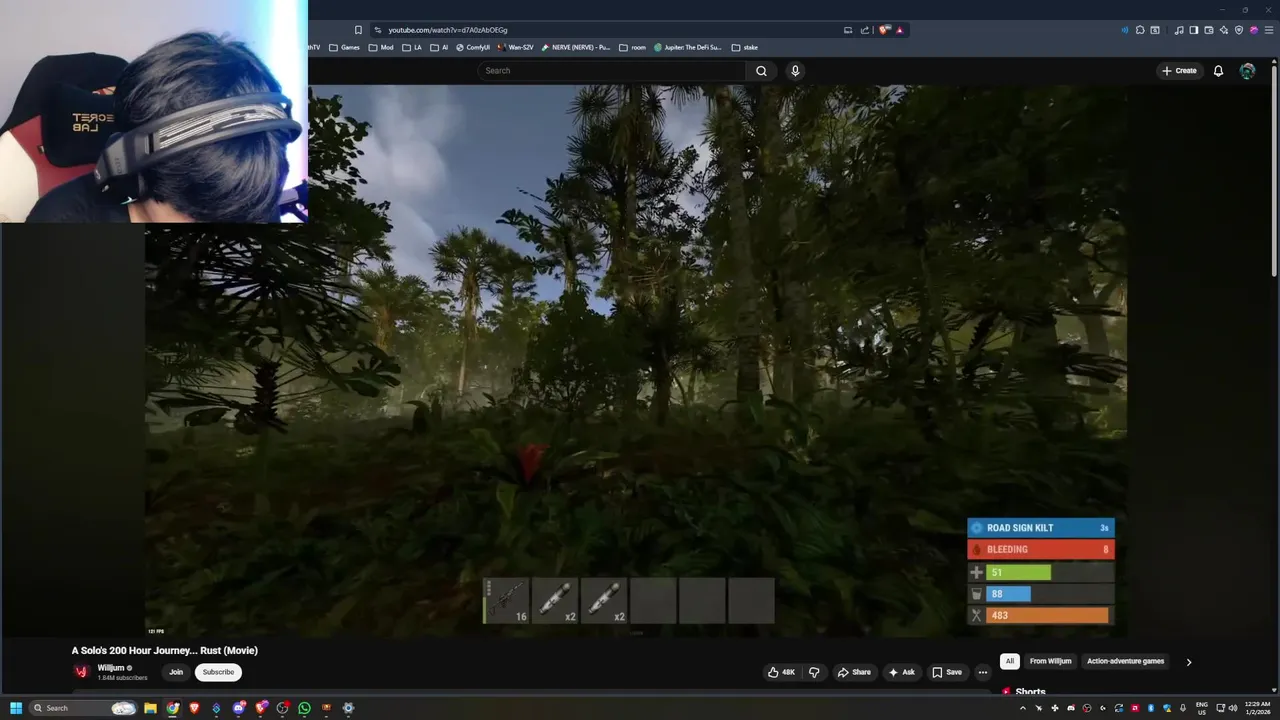Open Discord from the taskbar

pos(238,708)
